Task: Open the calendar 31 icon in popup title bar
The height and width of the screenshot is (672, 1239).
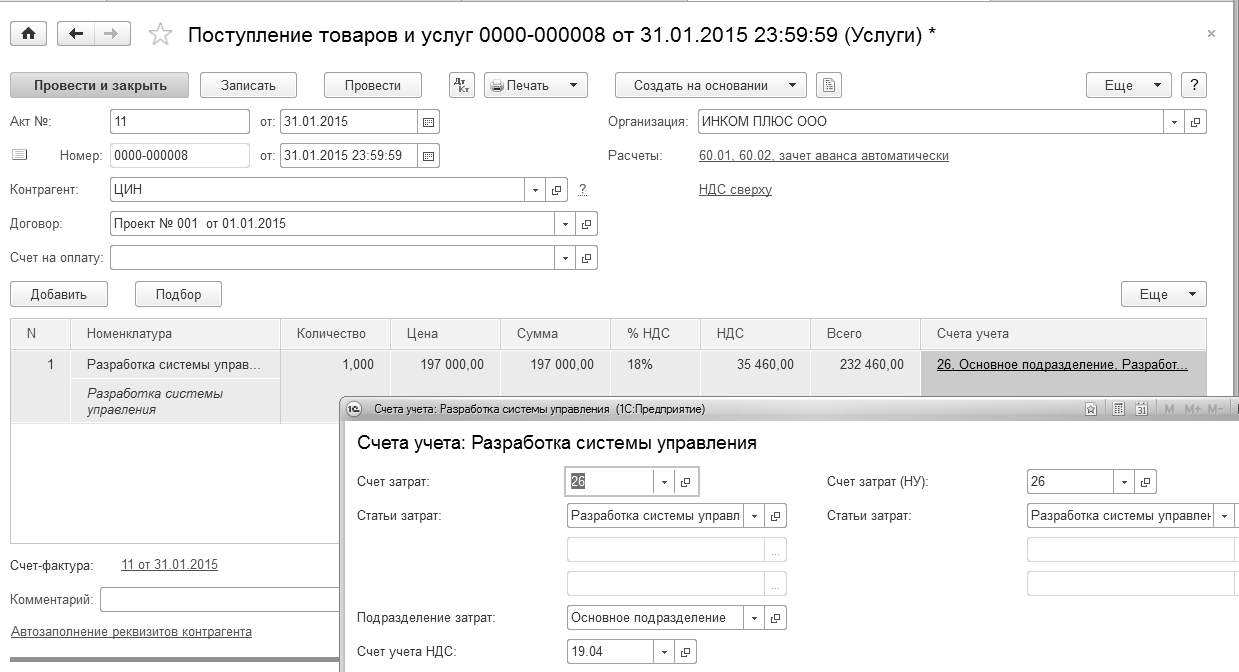Action: pyautogui.click(x=1141, y=409)
